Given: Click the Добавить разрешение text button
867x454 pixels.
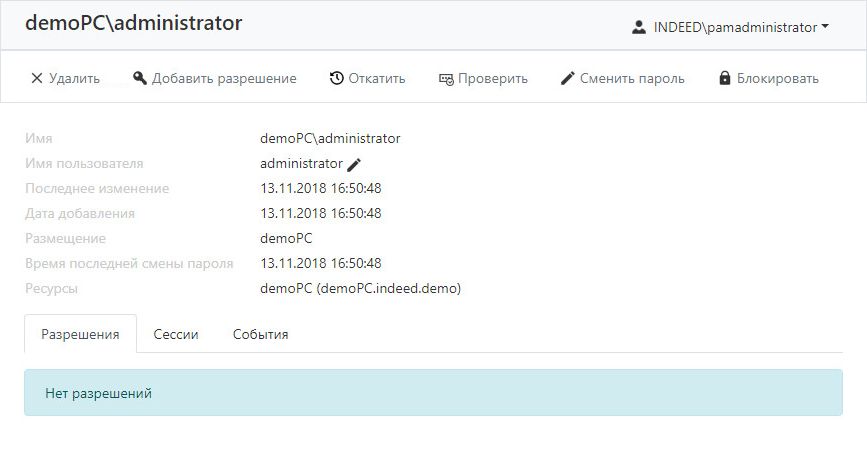Looking at the screenshot, I should click(x=224, y=79).
